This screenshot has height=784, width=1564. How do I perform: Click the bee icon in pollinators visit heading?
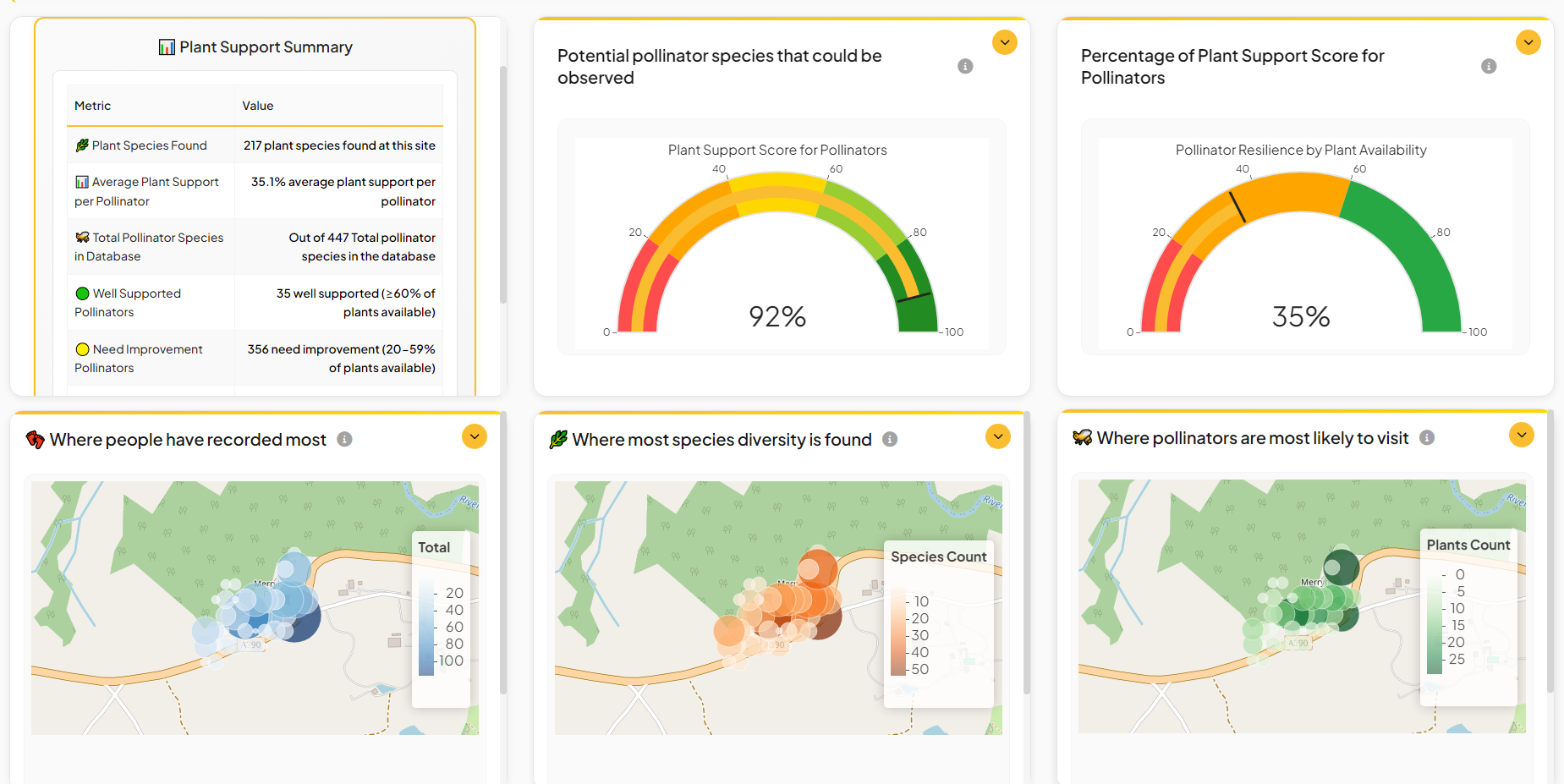pos(1082,437)
